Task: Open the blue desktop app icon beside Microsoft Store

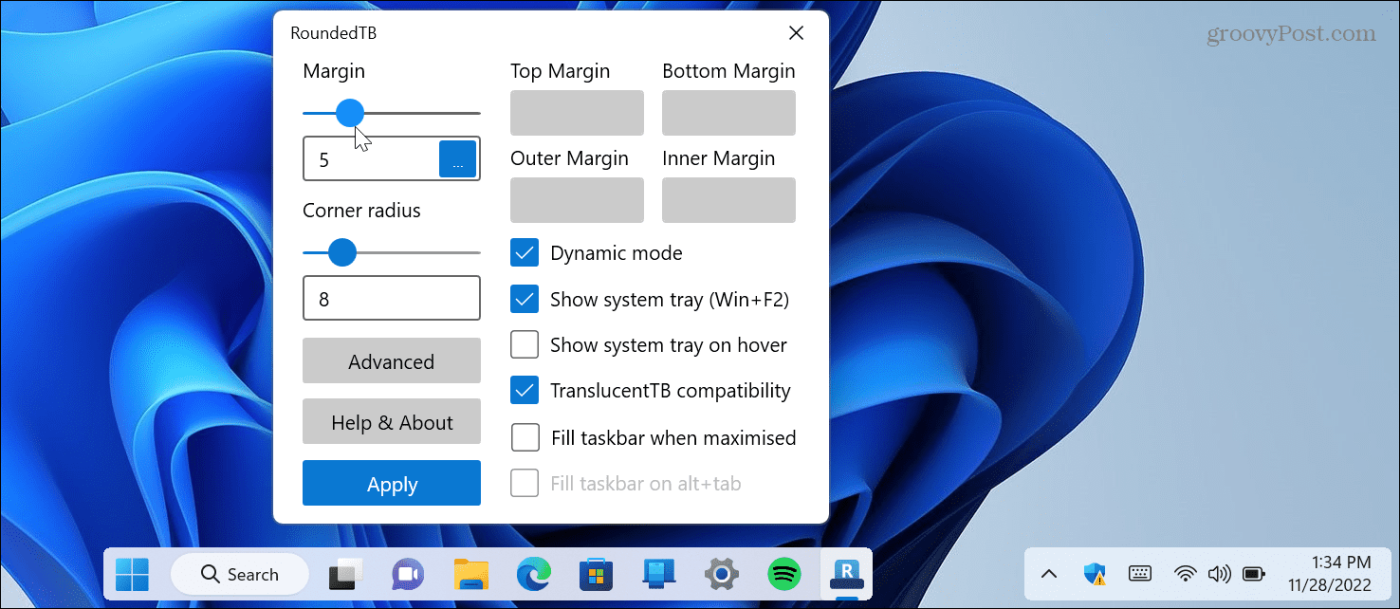Action: (x=659, y=574)
